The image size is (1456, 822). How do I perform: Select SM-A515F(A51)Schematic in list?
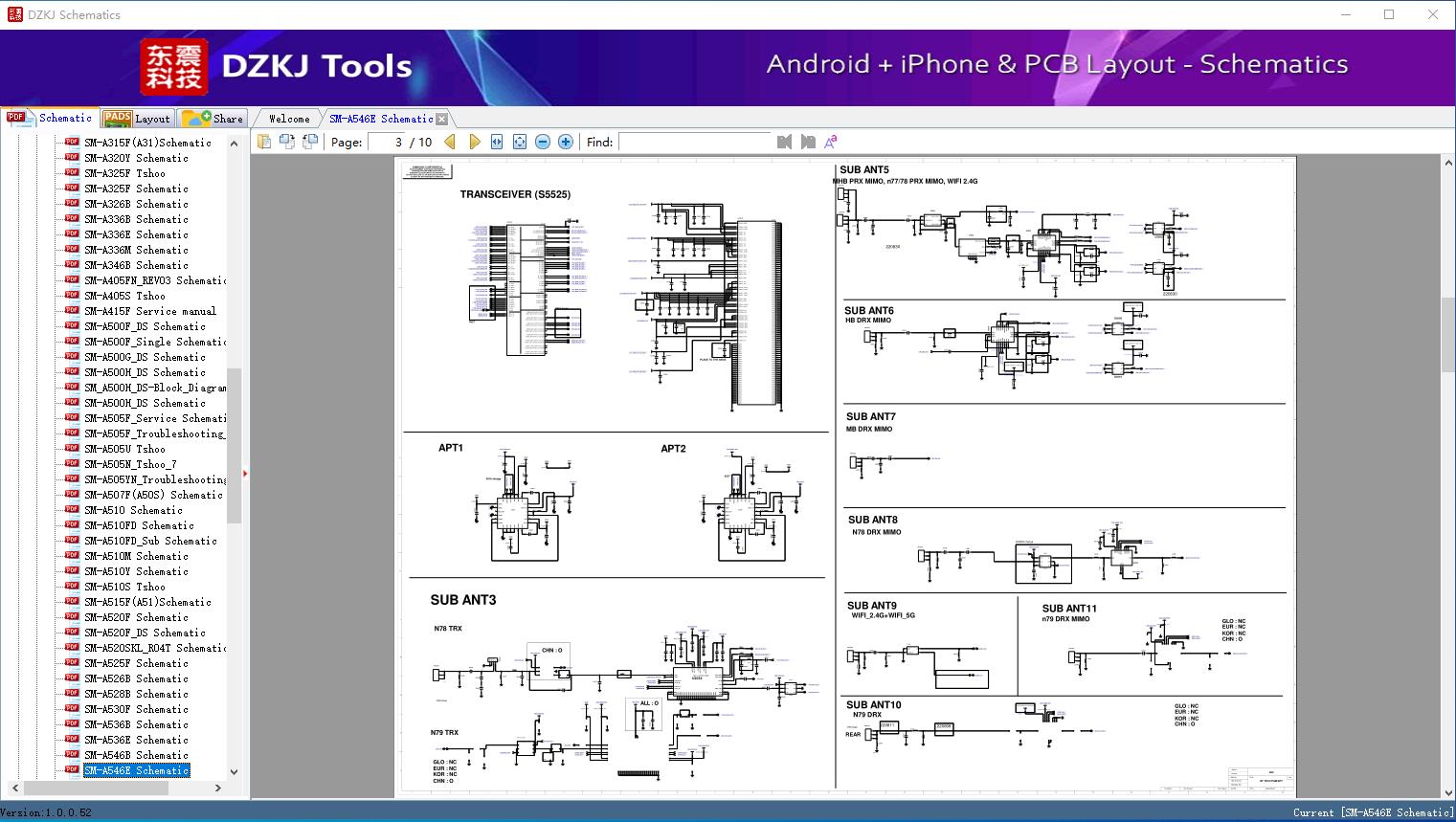pyautogui.click(x=147, y=602)
